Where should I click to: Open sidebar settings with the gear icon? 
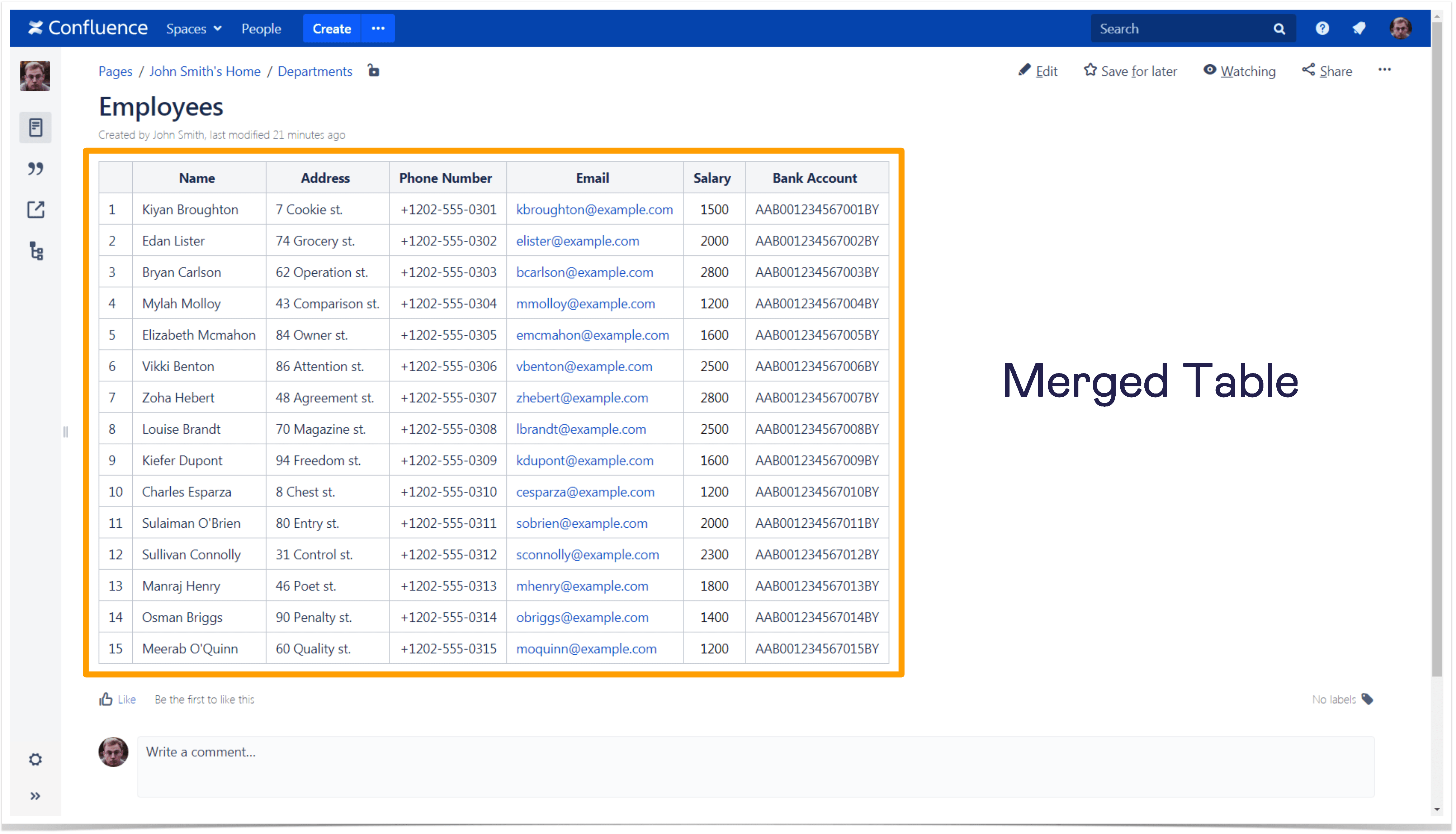click(36, 759)
